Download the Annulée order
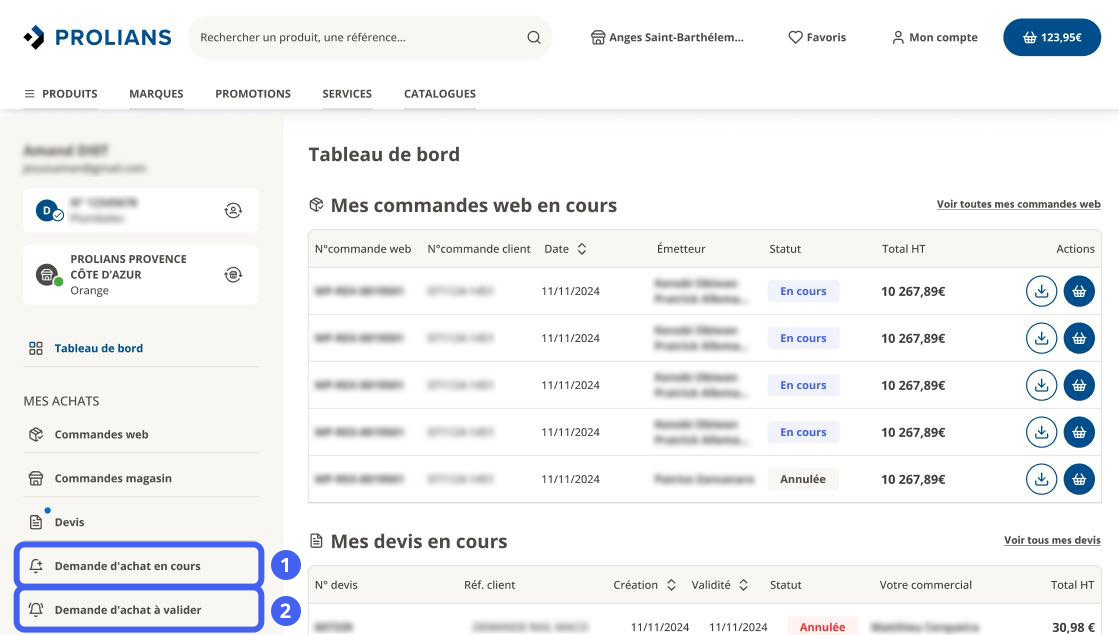This screenshot has height=635, width=1119. click(1041, 479)
